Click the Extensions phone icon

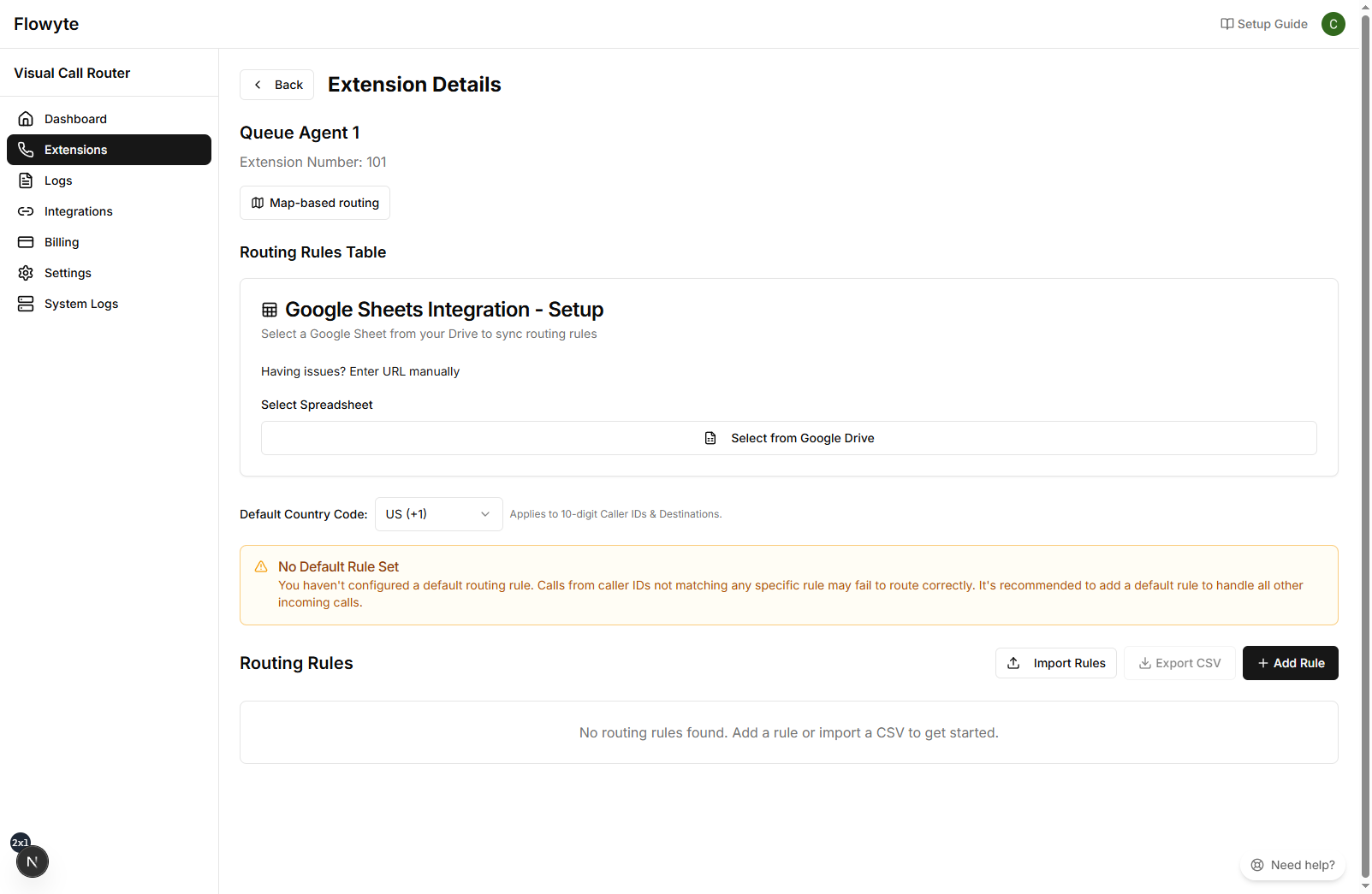[x=26, y=150]
